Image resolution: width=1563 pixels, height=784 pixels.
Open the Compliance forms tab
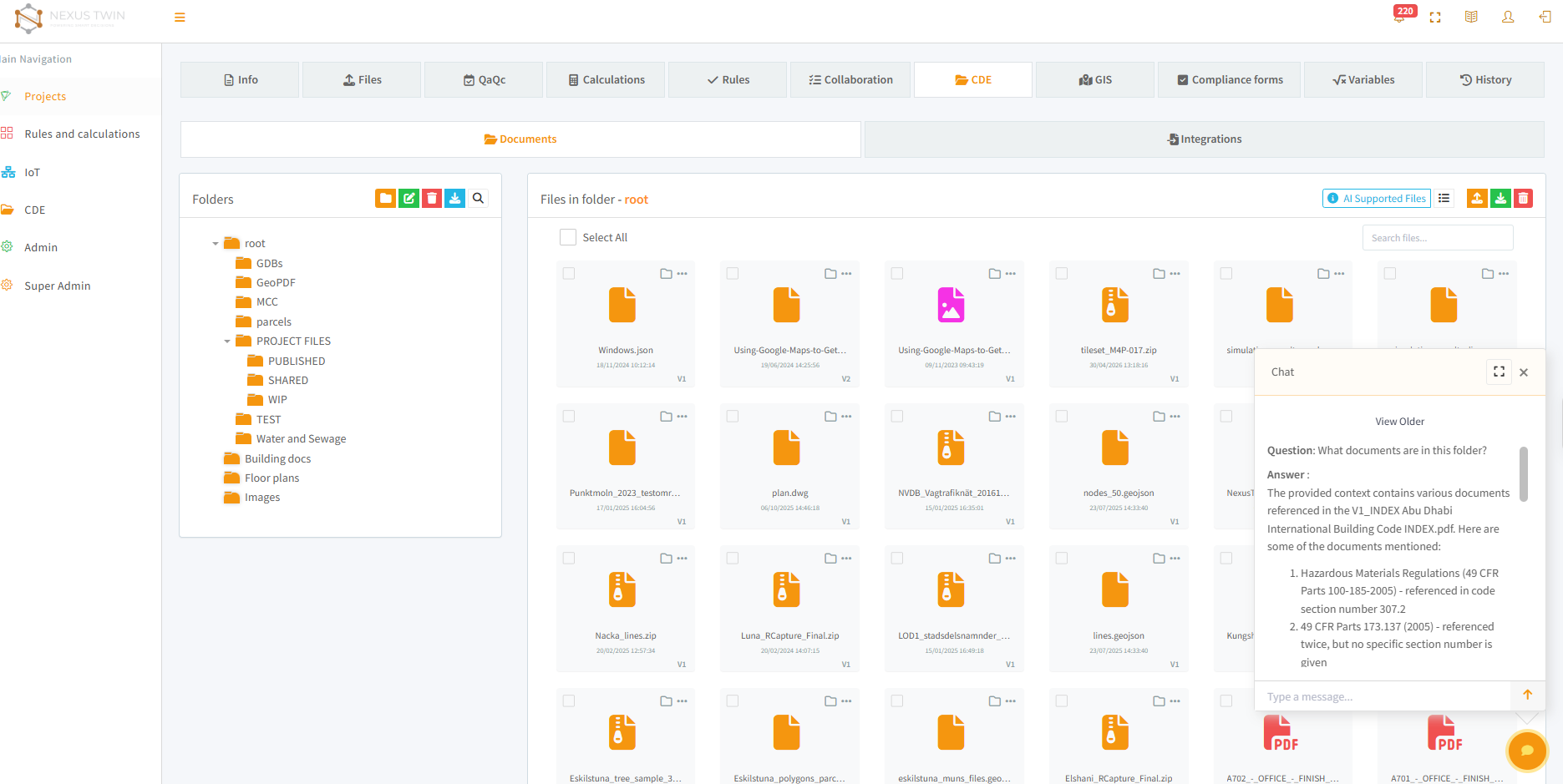pos(1229,80)
